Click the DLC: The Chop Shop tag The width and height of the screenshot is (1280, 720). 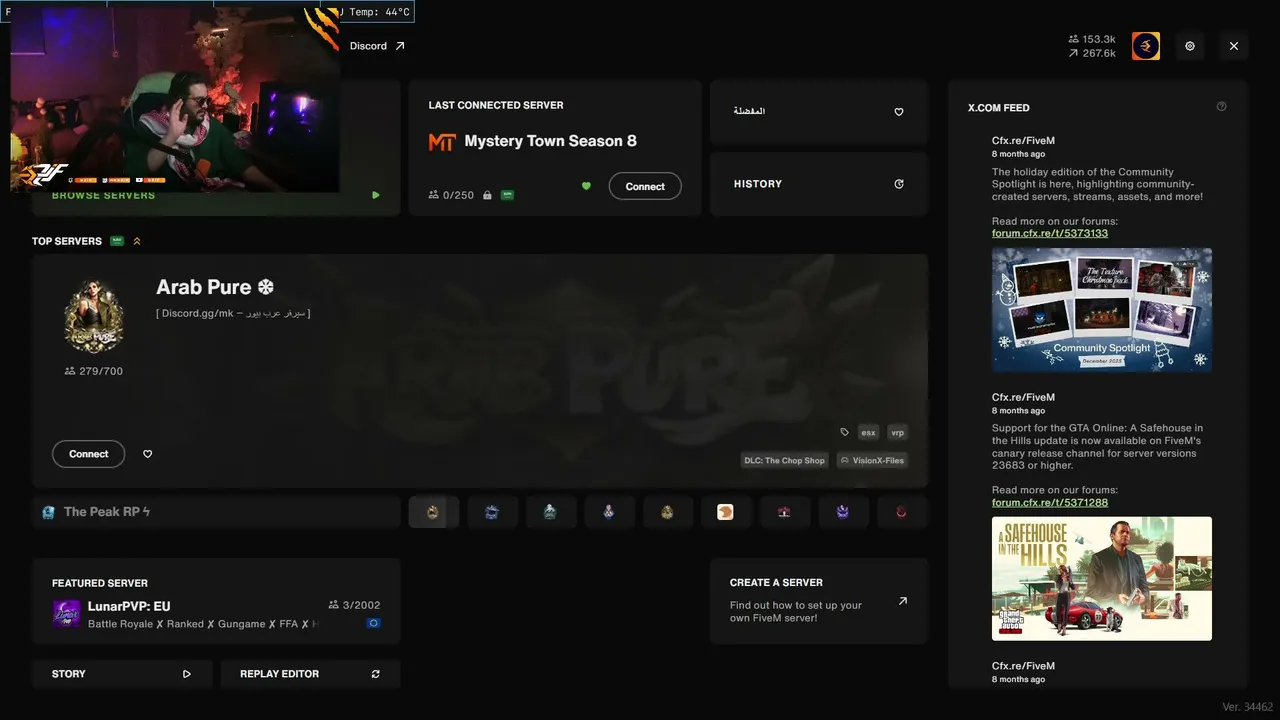click(x=785, y=460)
